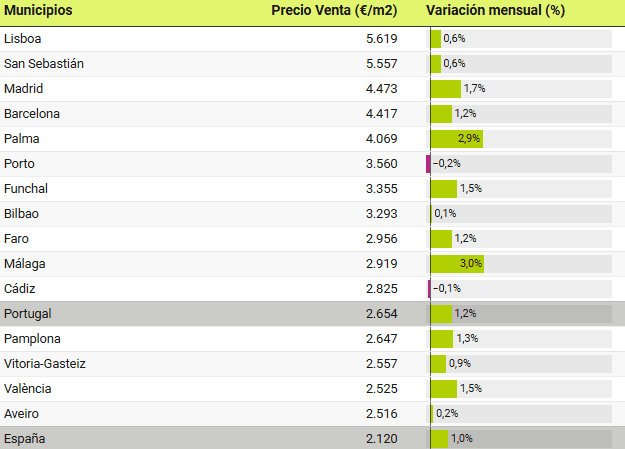Select the Porto municipality name
The width and height of the screenshot is (625, 449).
[21, 163]
